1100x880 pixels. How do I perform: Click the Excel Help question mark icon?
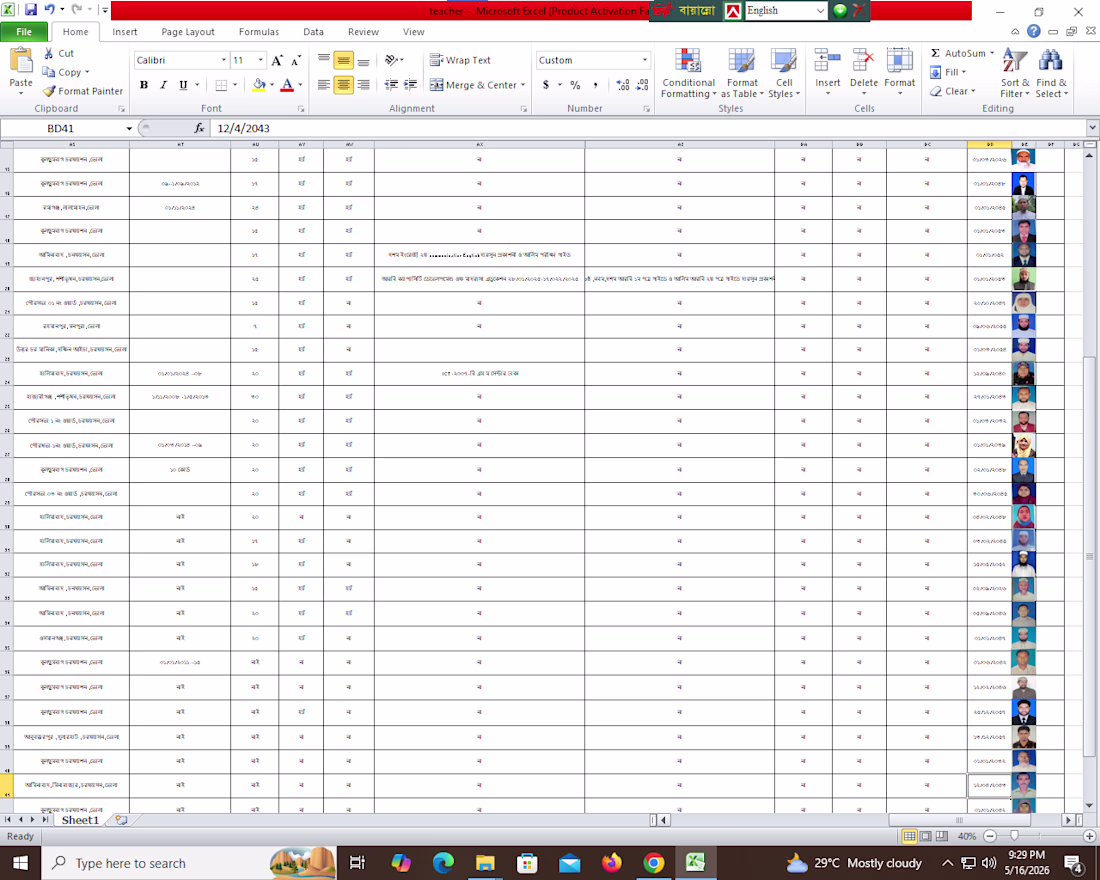coord(1033,32)
